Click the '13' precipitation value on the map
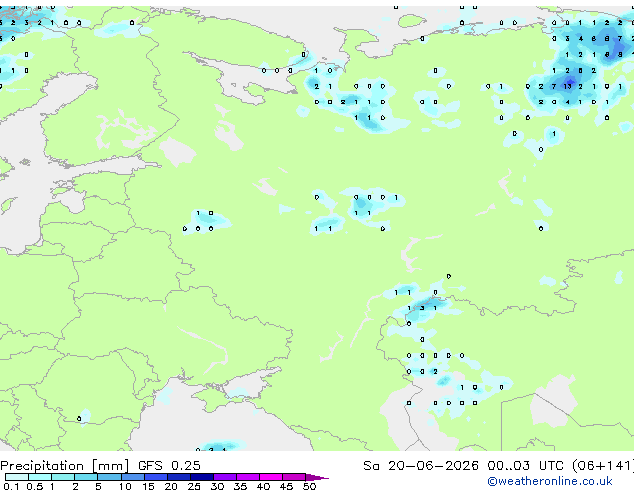This screenshot has height=490, width=634. [x=568, y=86]
